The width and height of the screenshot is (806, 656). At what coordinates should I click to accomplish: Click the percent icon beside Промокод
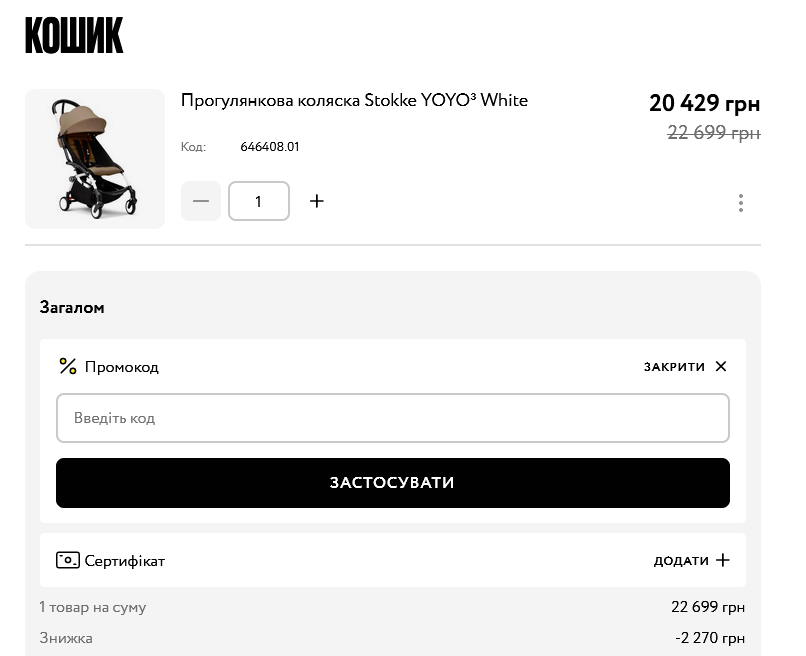68,367
